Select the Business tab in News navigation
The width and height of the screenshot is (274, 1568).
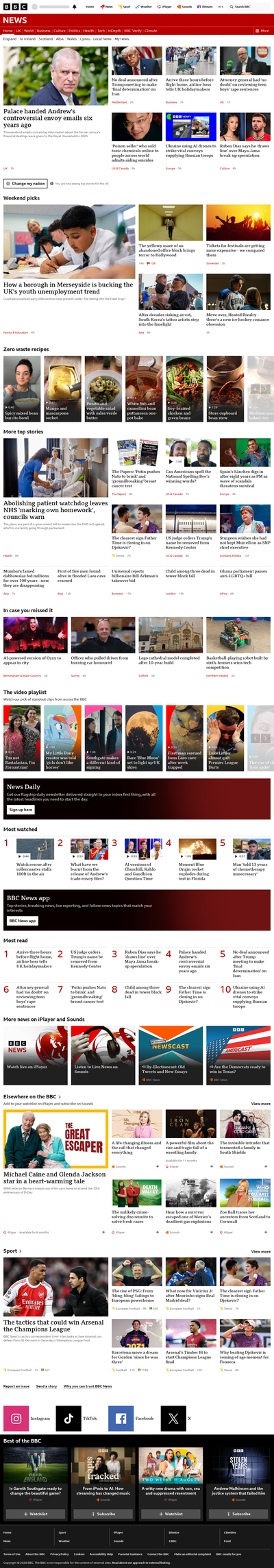click(x=44, y=31)
